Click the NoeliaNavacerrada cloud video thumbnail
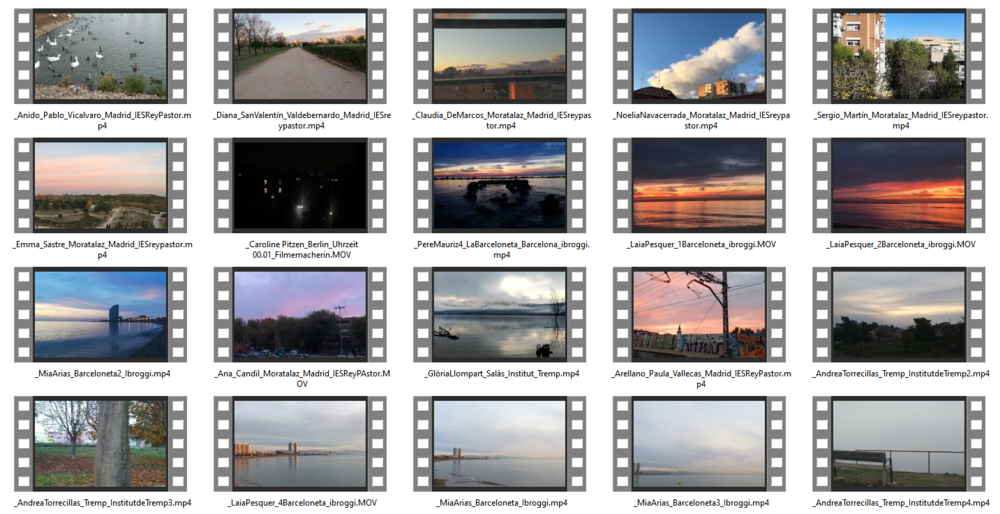The width and height of the screenshot is (1000, 514). click(700, 56)
